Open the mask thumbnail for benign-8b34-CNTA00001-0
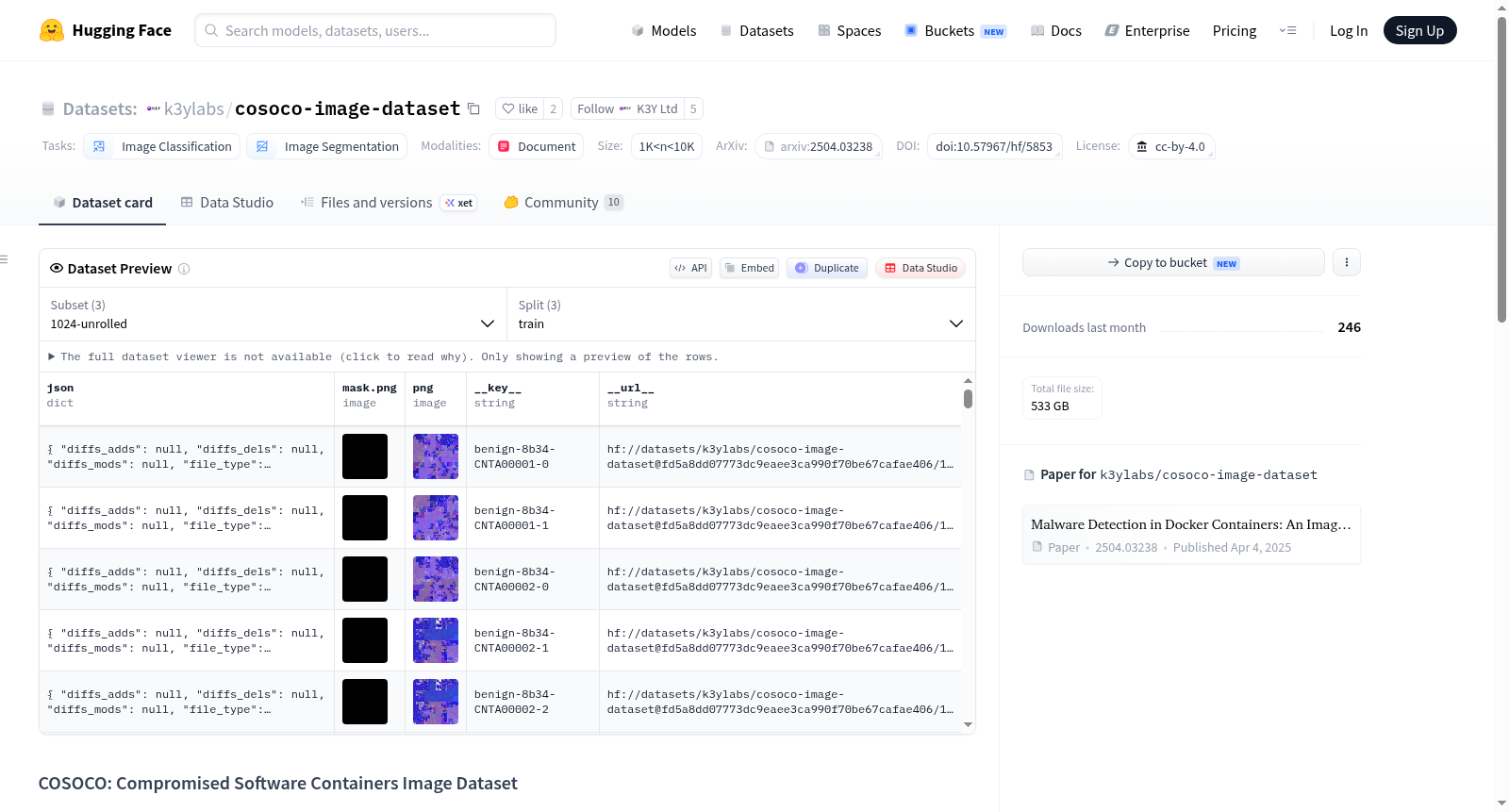This screenshot has width=1509, height=812. (x=365, y=456)
